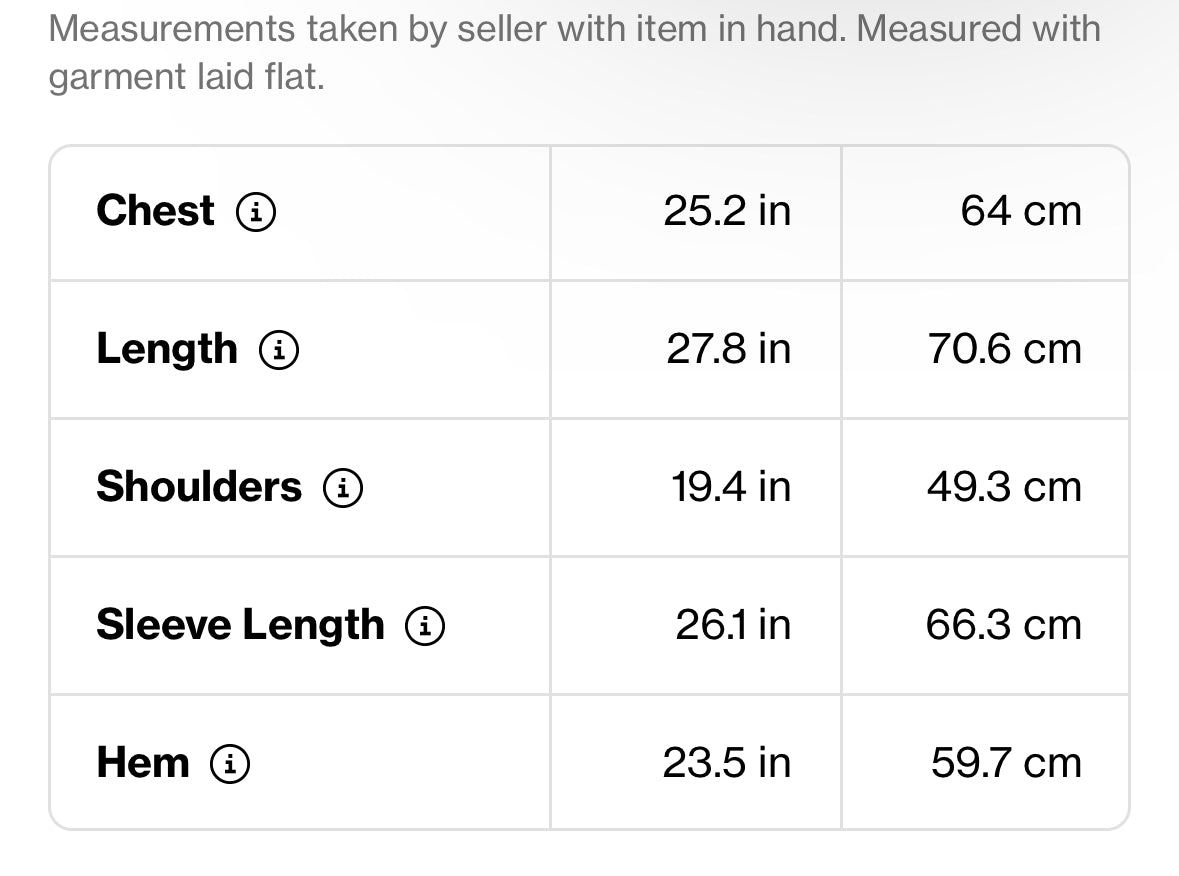The height and width of the screenshot is (876, 1179).
Task: Open the Chest info icon
Action: pos(256,212)
